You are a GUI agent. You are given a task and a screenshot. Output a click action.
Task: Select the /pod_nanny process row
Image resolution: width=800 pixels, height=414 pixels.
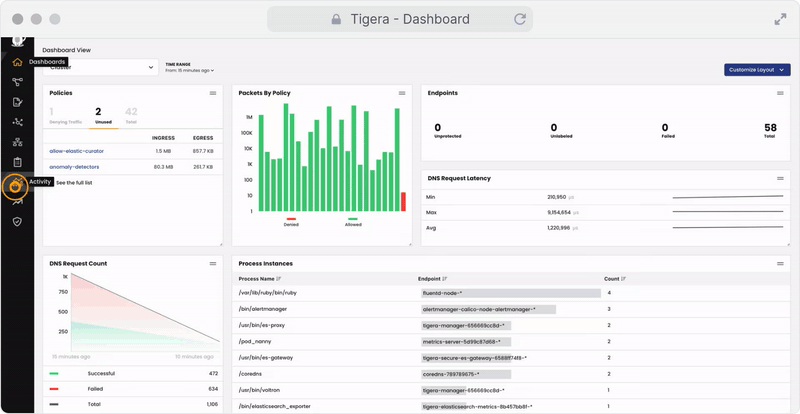[511, 342]
